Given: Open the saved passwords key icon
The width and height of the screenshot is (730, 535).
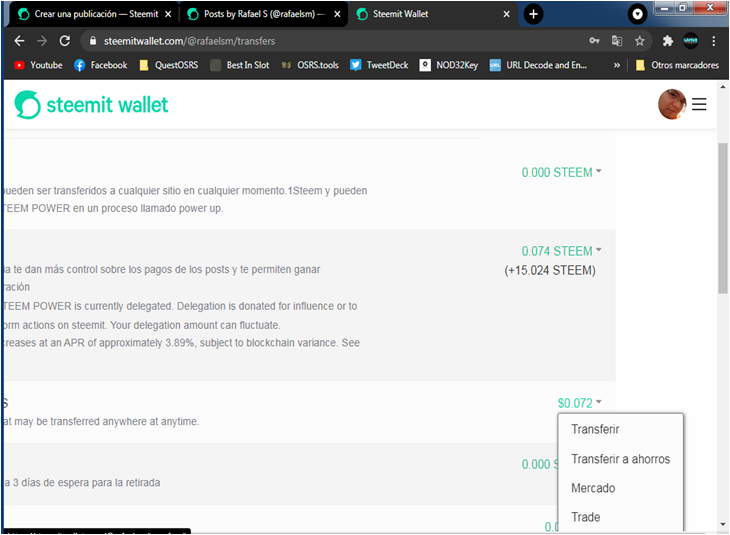Looking at the screenshot, I should (x=595, y=41).
